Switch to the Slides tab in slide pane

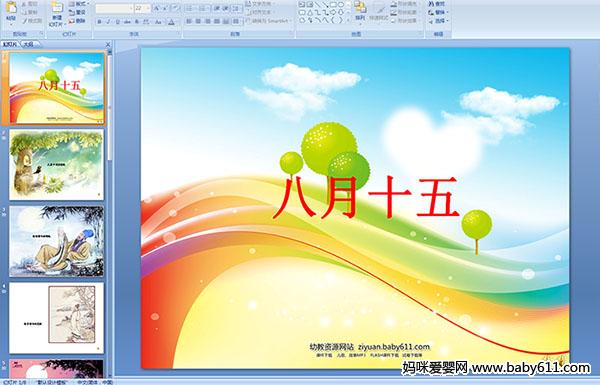pyautogui.click(x=10, y=44)
